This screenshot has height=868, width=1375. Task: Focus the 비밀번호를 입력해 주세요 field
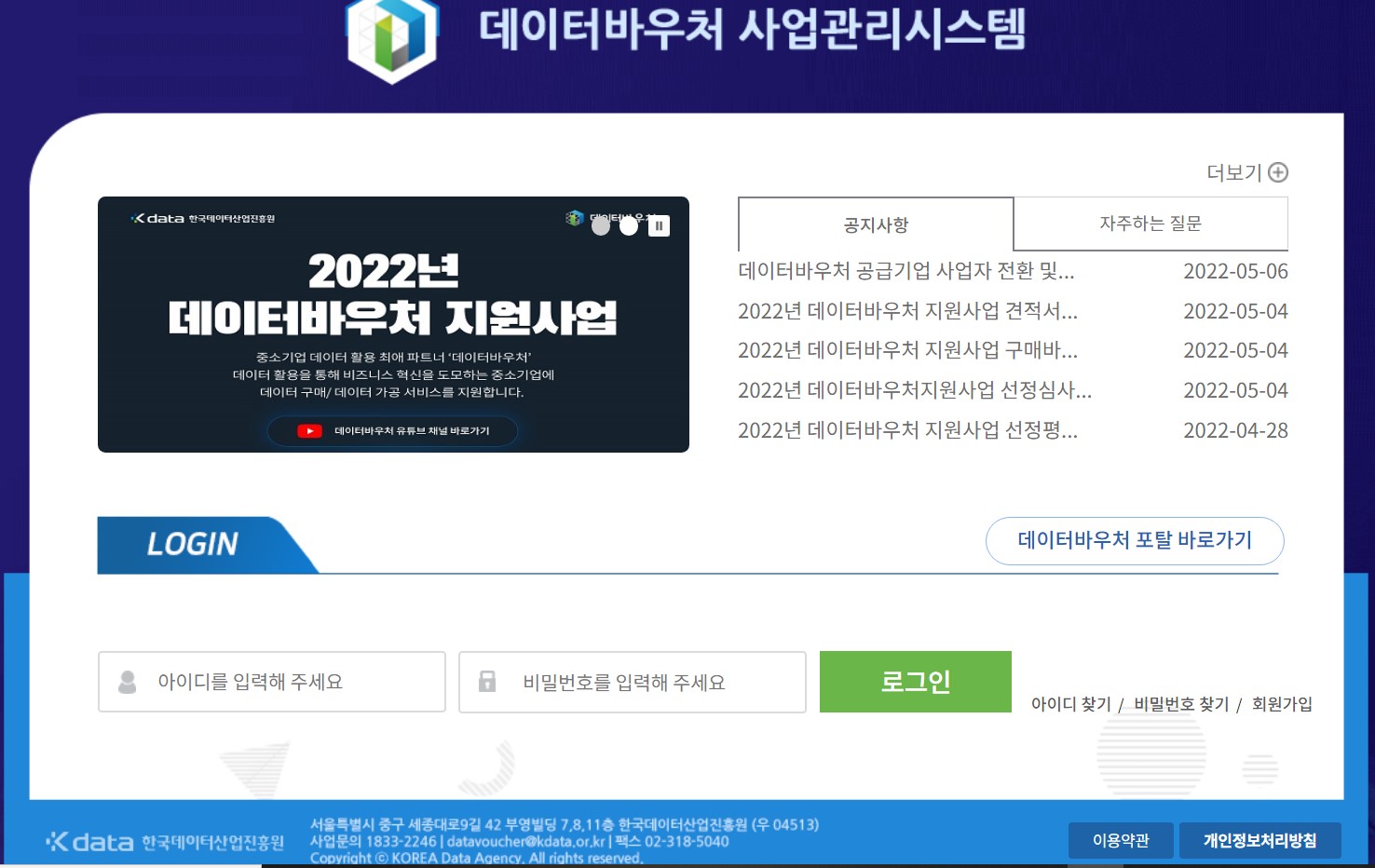(x=633, y=682)
